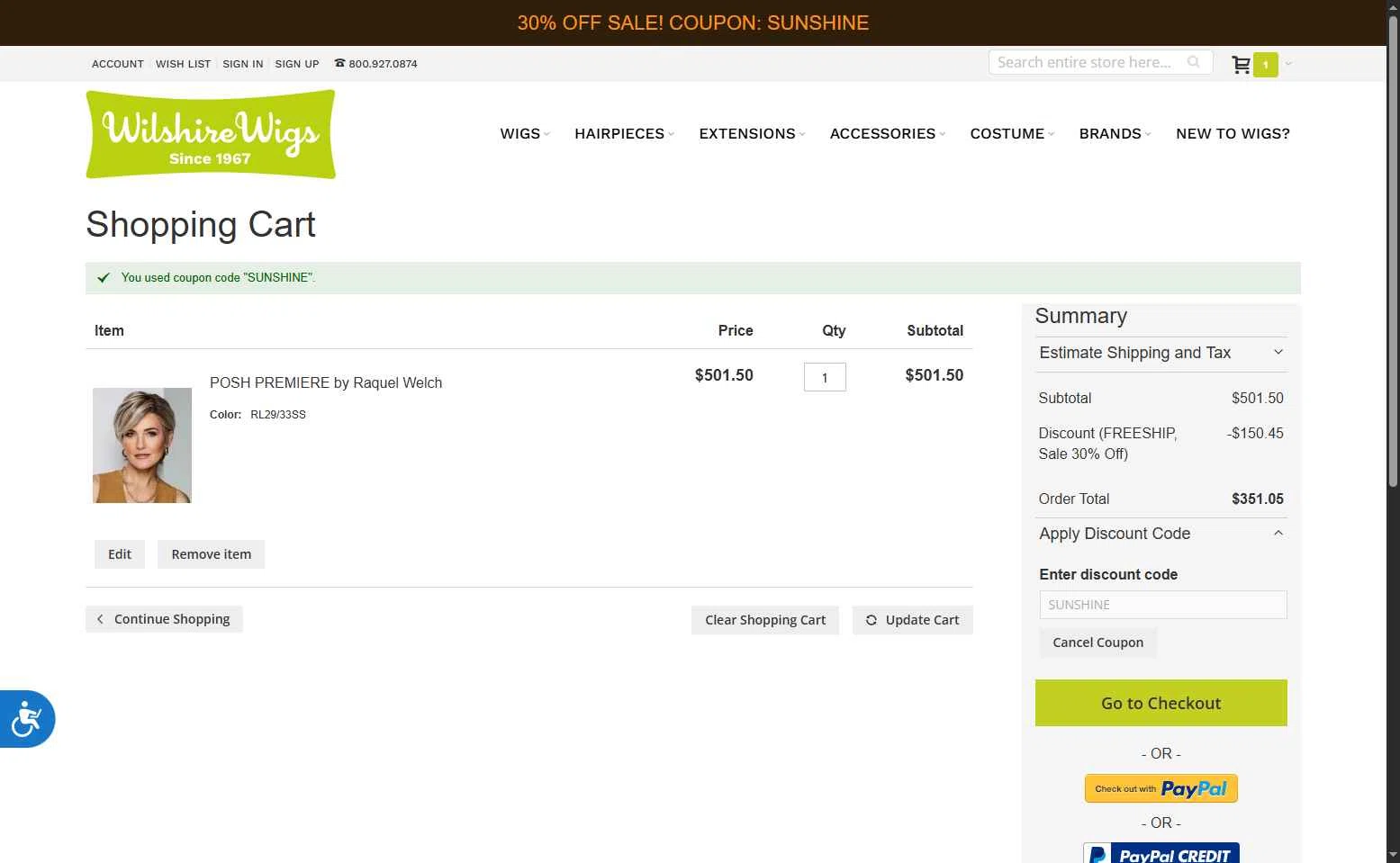Screen dimensions: 1400x863
Task: Click the Edit item button
Action: (x=120, y=554)
